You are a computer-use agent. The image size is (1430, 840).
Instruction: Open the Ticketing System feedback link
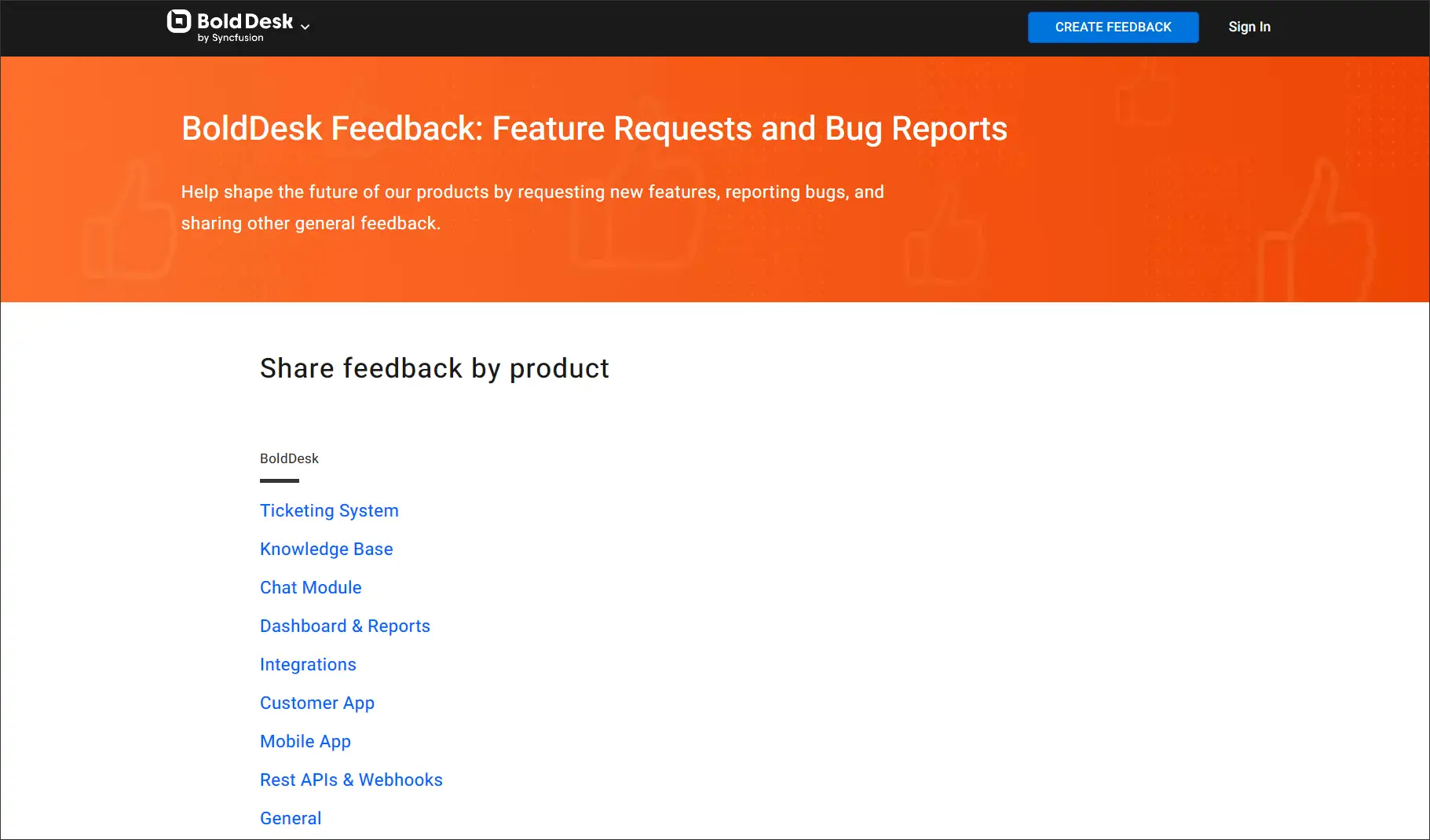click(329, 511)
